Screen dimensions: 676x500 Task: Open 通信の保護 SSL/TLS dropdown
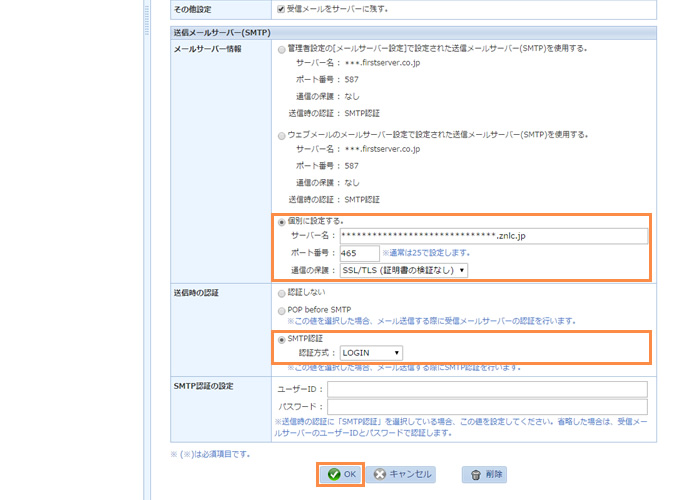404,270
